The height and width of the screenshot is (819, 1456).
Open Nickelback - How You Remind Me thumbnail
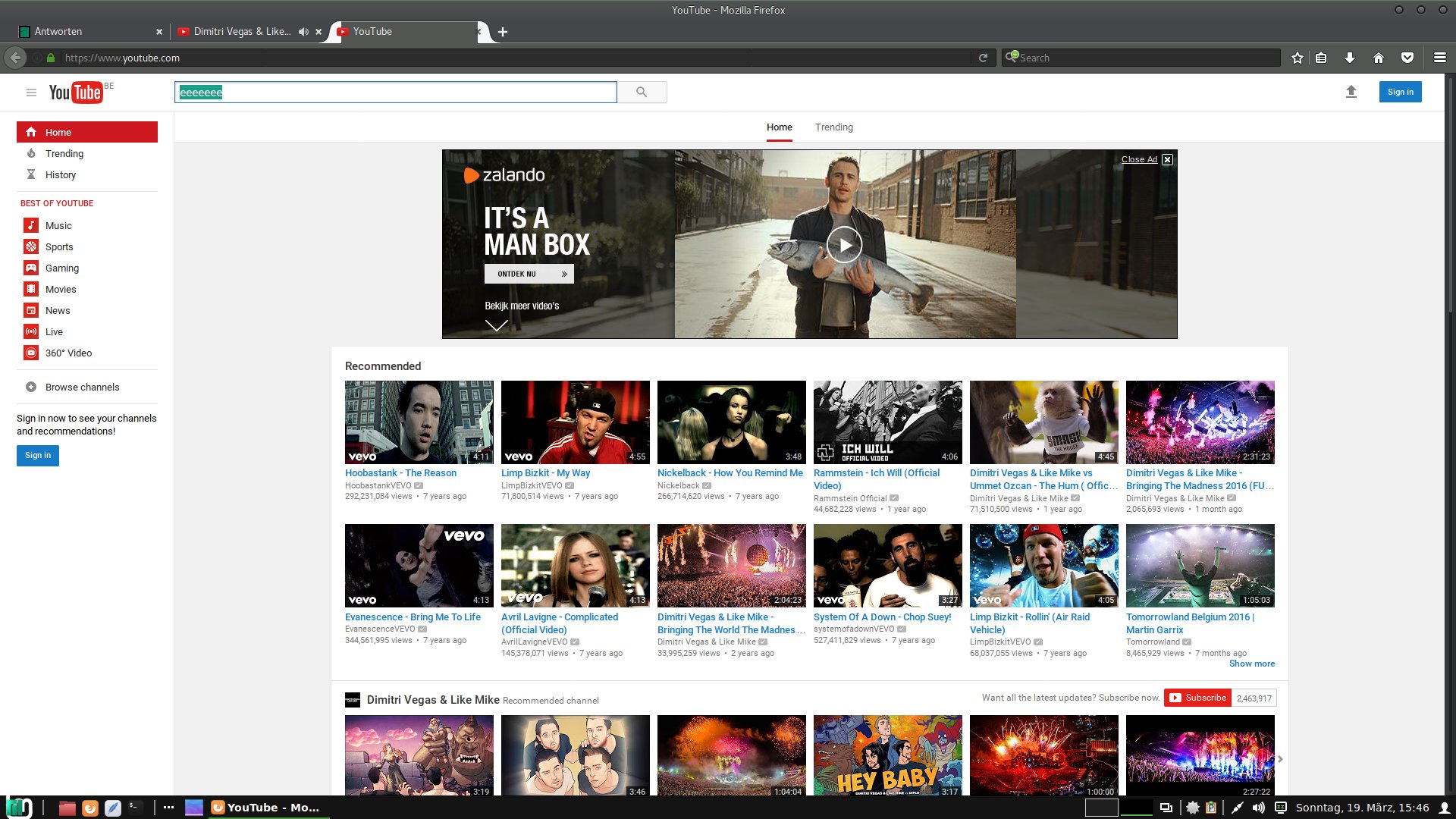tap(731, 422)
